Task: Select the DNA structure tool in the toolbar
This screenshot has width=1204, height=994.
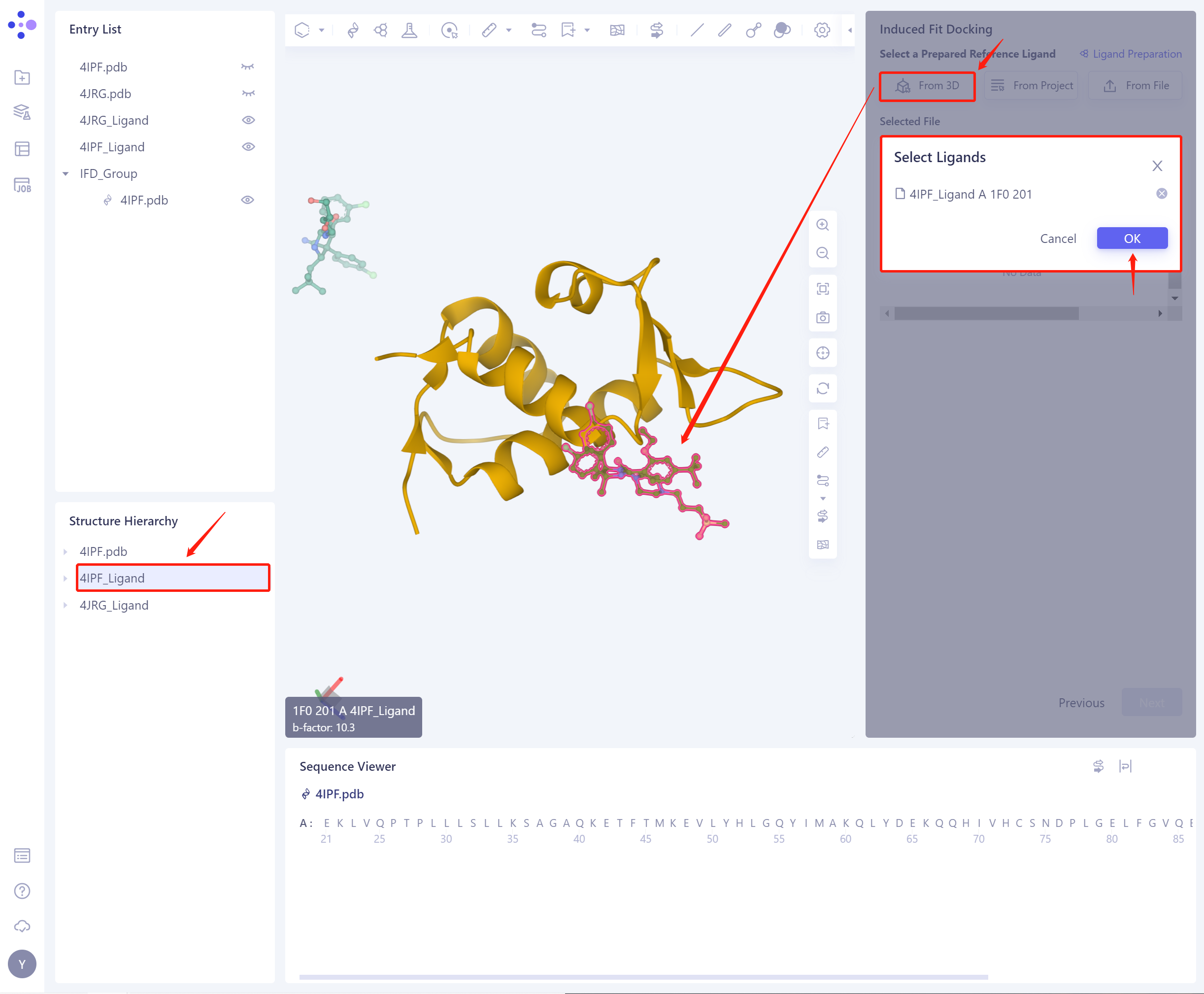Action: pos(353,30)
